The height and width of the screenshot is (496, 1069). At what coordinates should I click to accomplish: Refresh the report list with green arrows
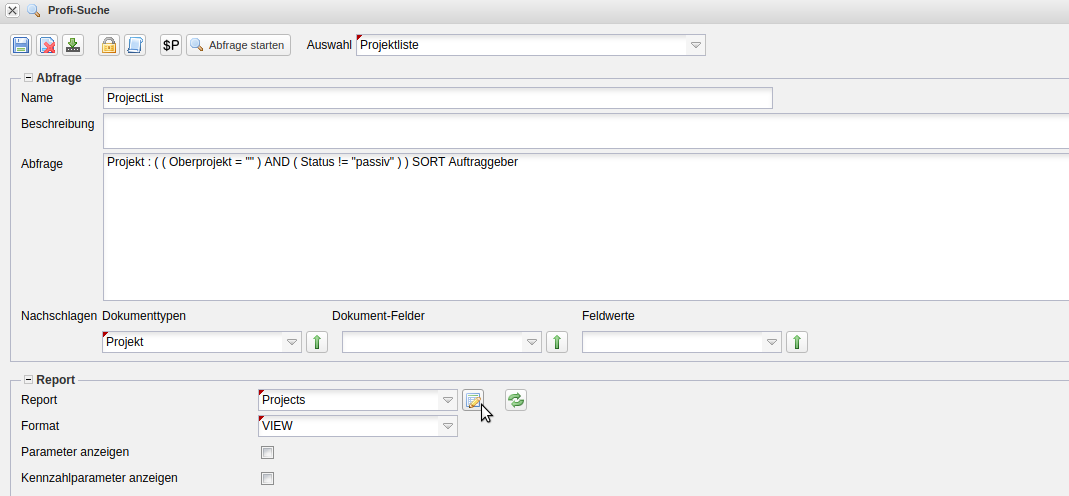(515, 400)
